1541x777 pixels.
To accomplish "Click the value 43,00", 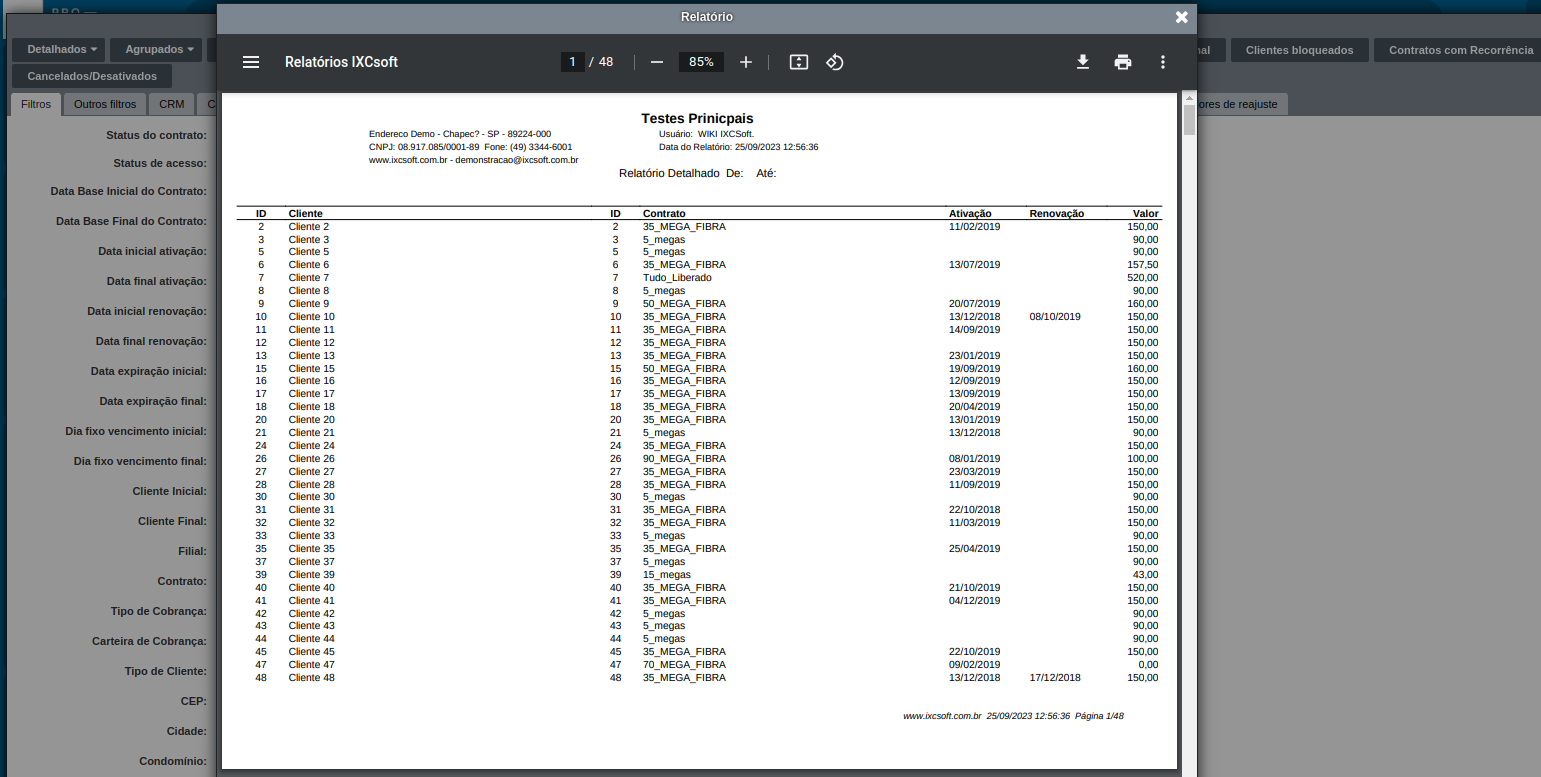I will (1146, 575).
